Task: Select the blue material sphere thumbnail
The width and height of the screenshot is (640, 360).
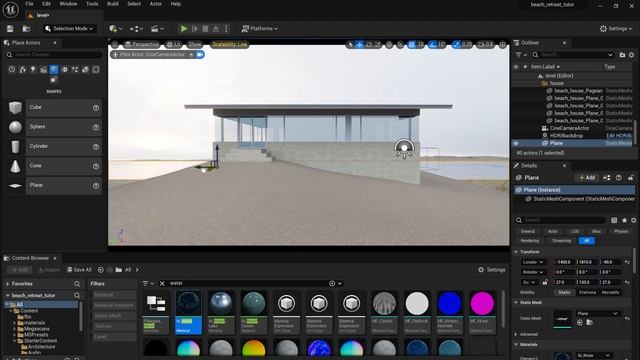Action: tap(449, 304)
